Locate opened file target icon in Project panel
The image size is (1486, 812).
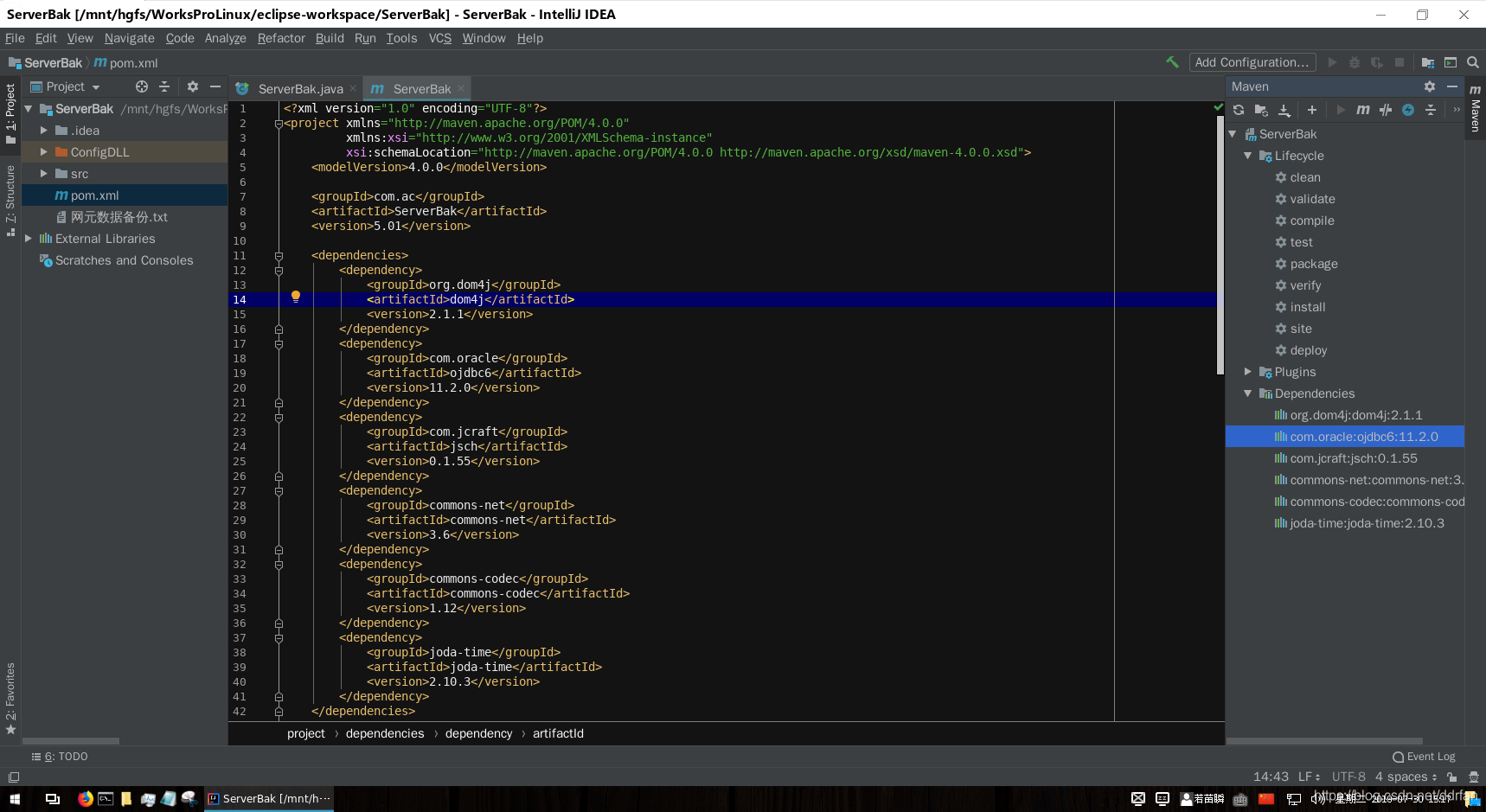coord(142,86)
